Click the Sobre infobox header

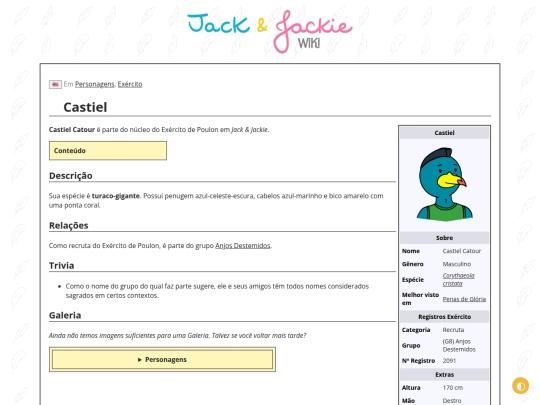(x=444, y=238)
